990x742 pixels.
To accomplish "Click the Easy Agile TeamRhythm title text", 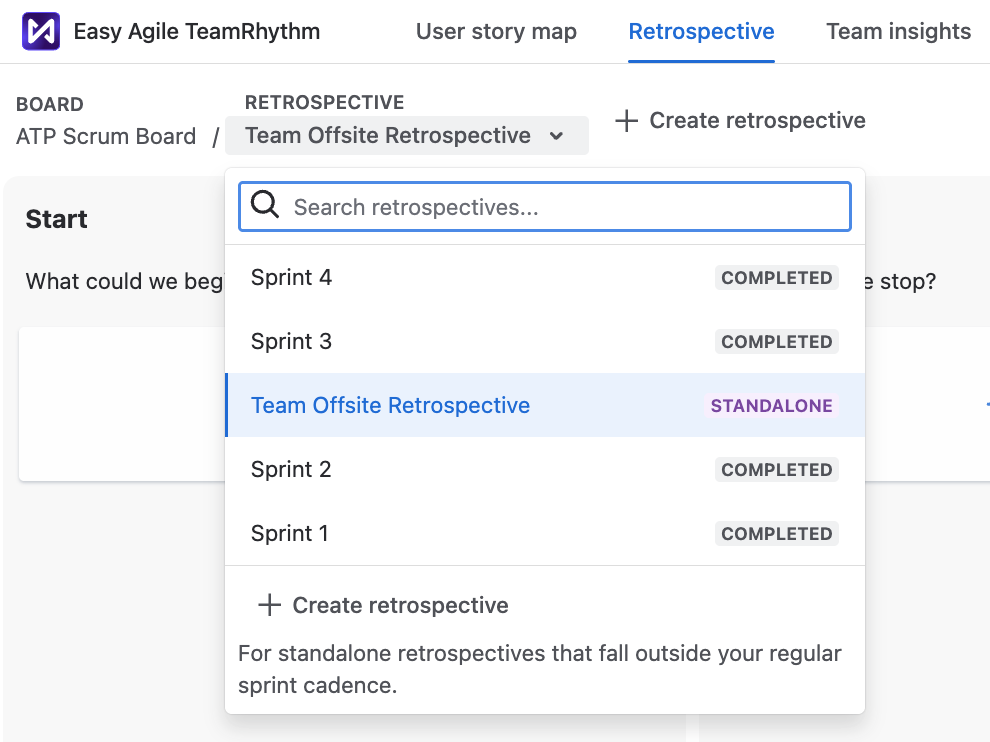I will (196, 32).
